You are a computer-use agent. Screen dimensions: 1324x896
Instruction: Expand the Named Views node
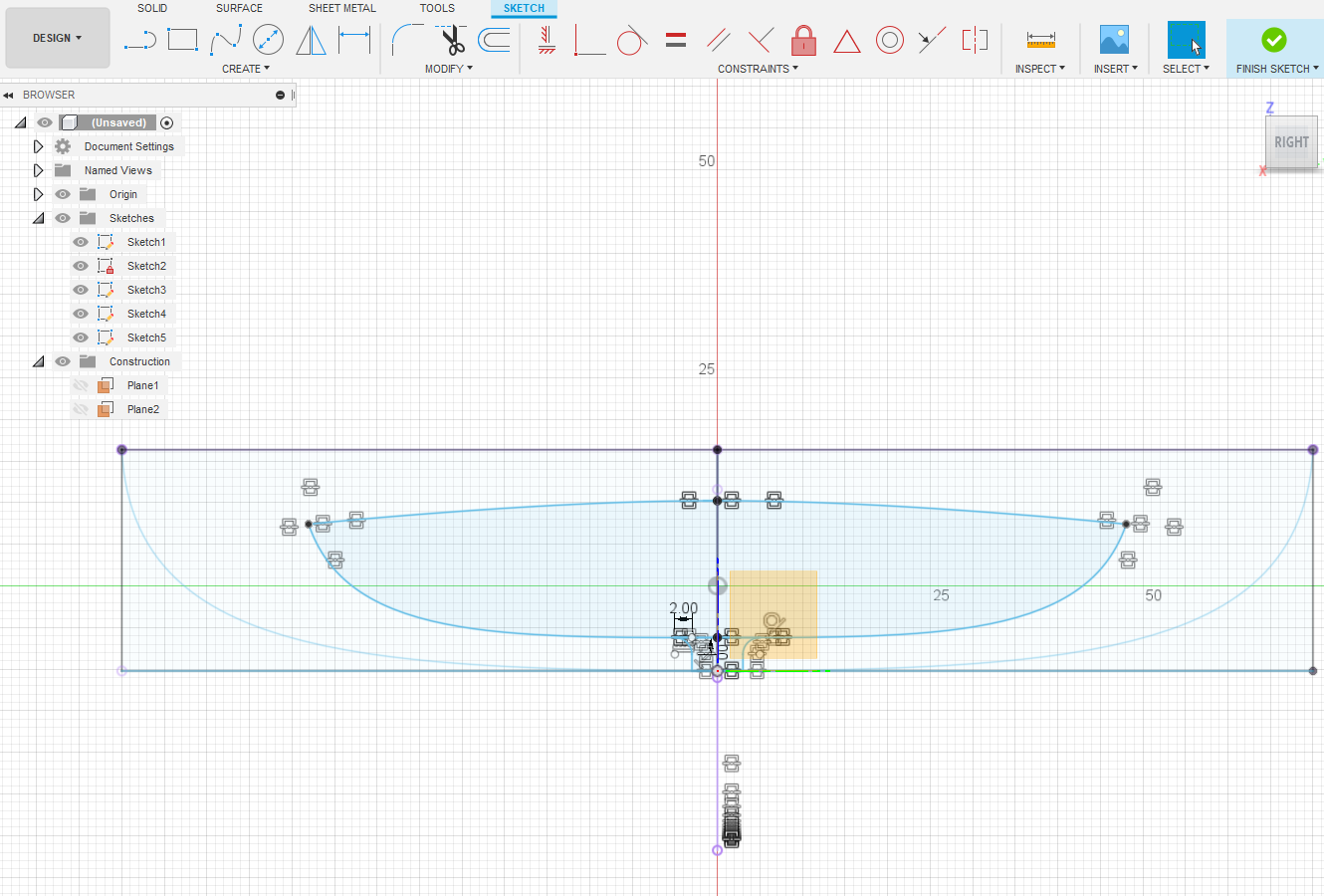point(38,170)
